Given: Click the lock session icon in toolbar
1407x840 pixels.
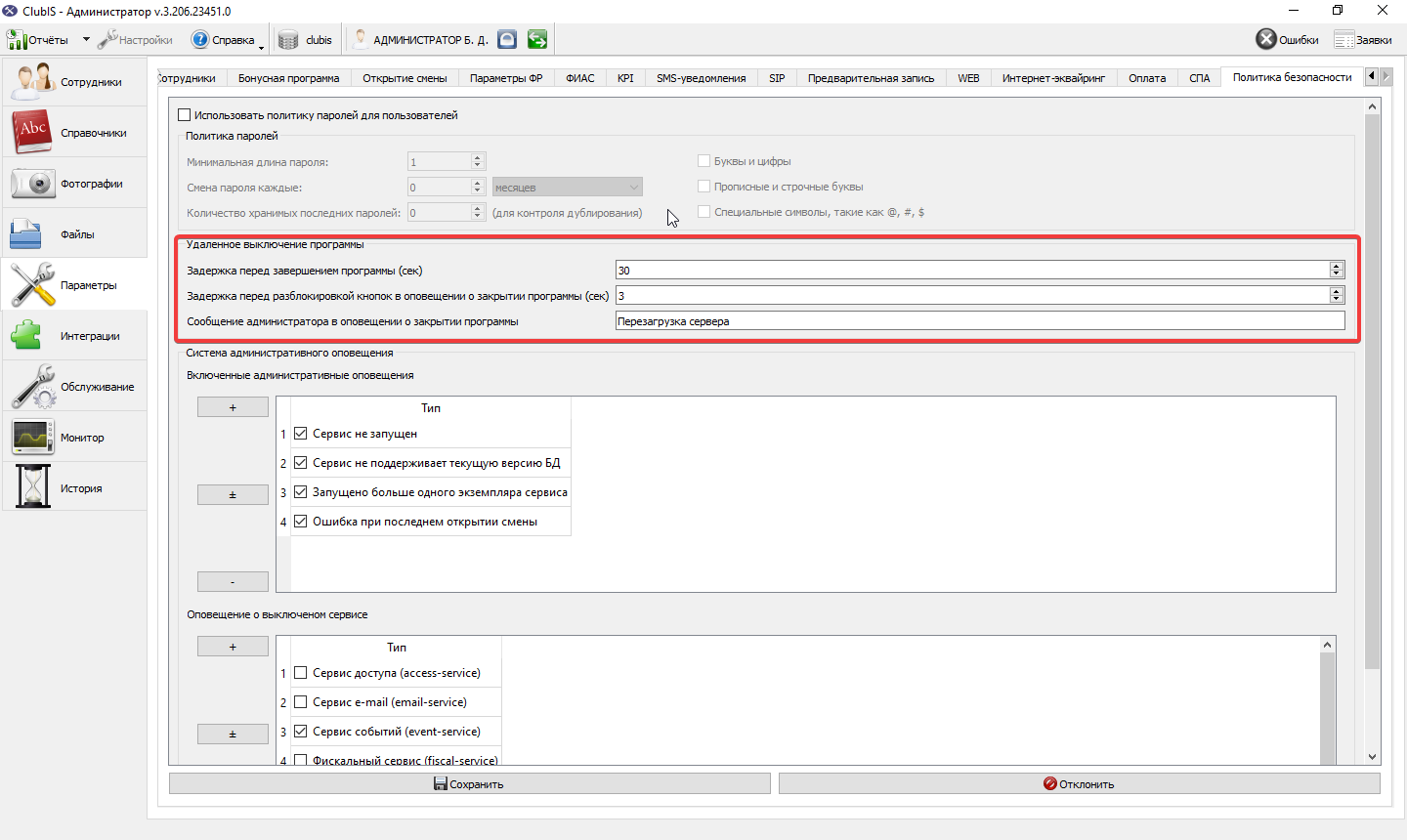Looking at the screenshot, I should (507, 39).
